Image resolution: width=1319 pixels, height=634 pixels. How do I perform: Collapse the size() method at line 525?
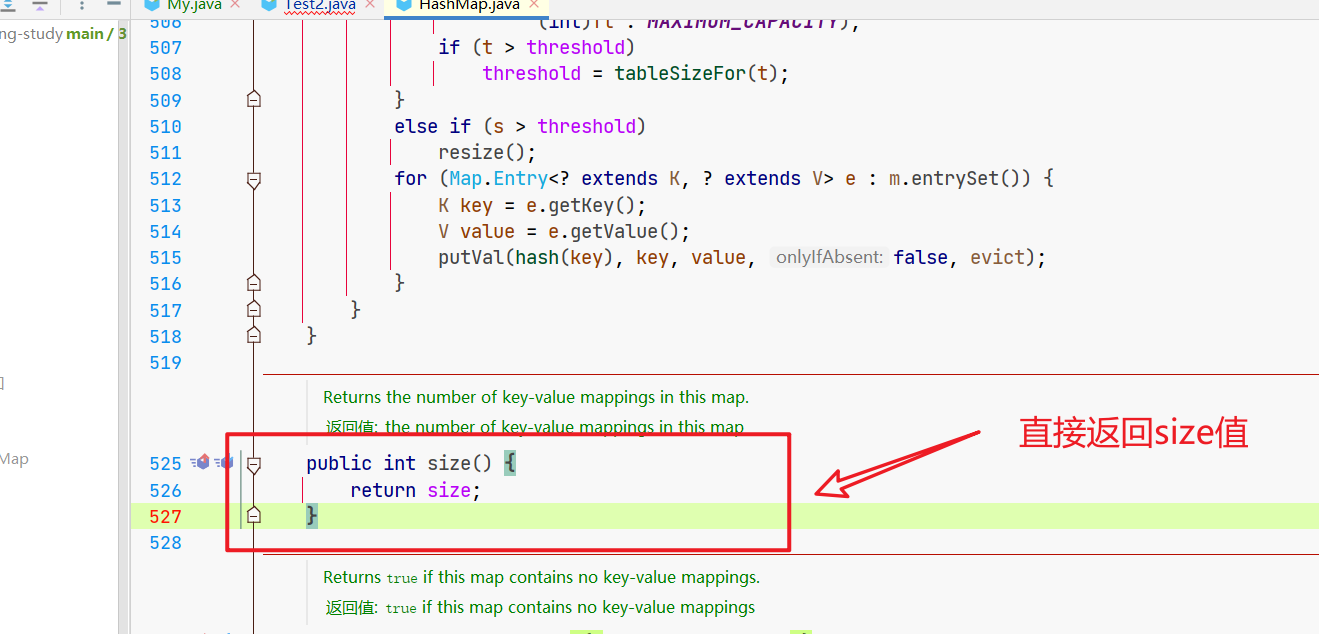[254, 464]
